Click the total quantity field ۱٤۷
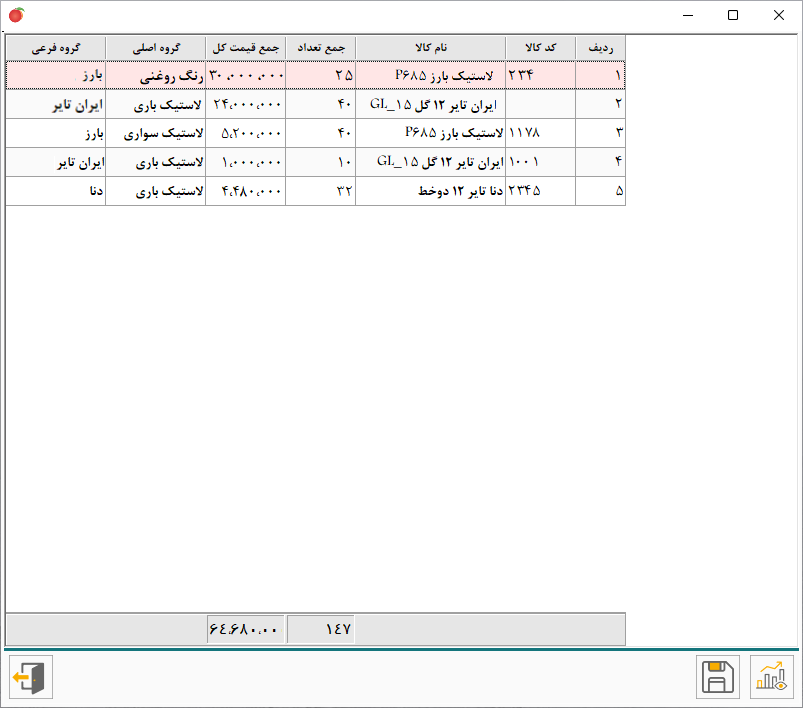Screen dimensions: 803x708 coord(321,629)
